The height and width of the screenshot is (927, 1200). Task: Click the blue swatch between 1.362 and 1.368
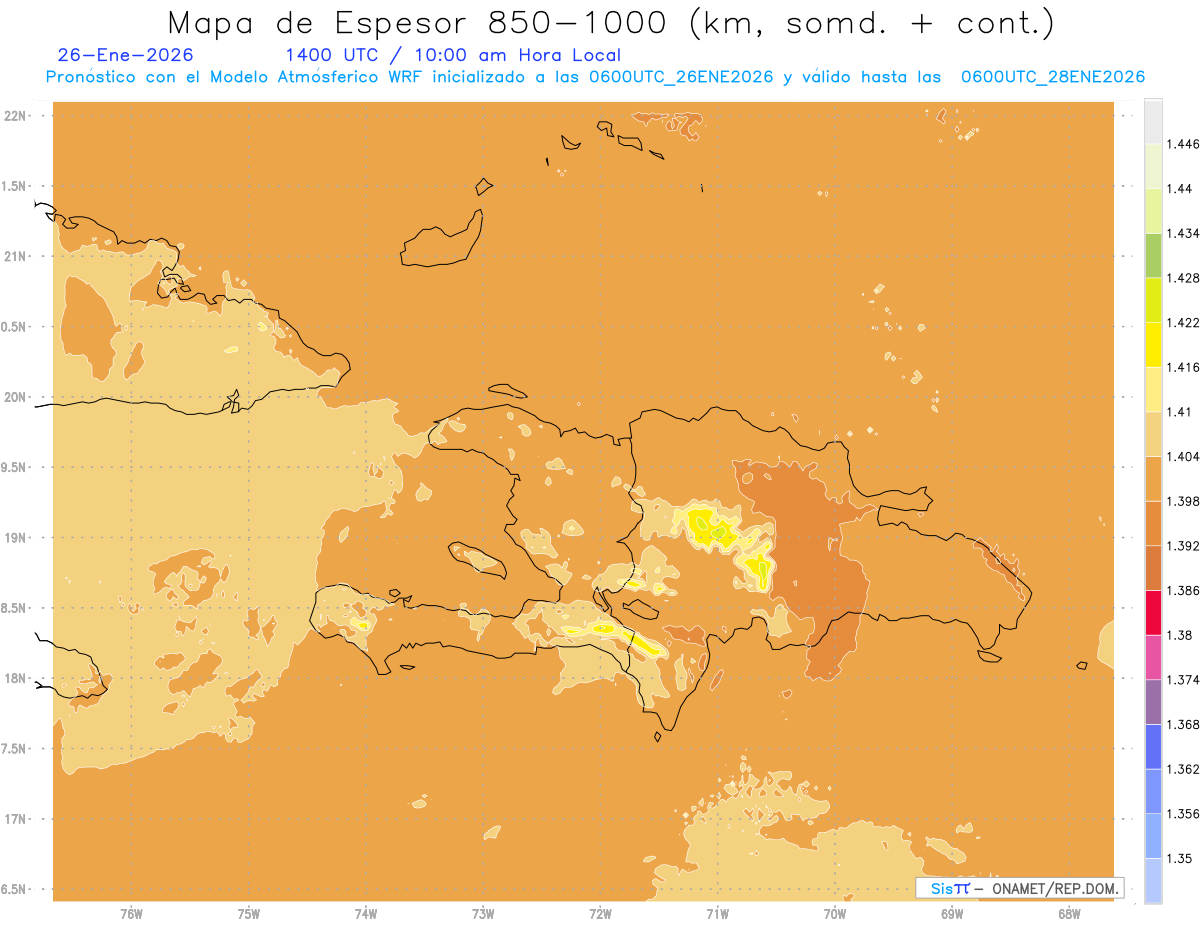click(1153, 747)
